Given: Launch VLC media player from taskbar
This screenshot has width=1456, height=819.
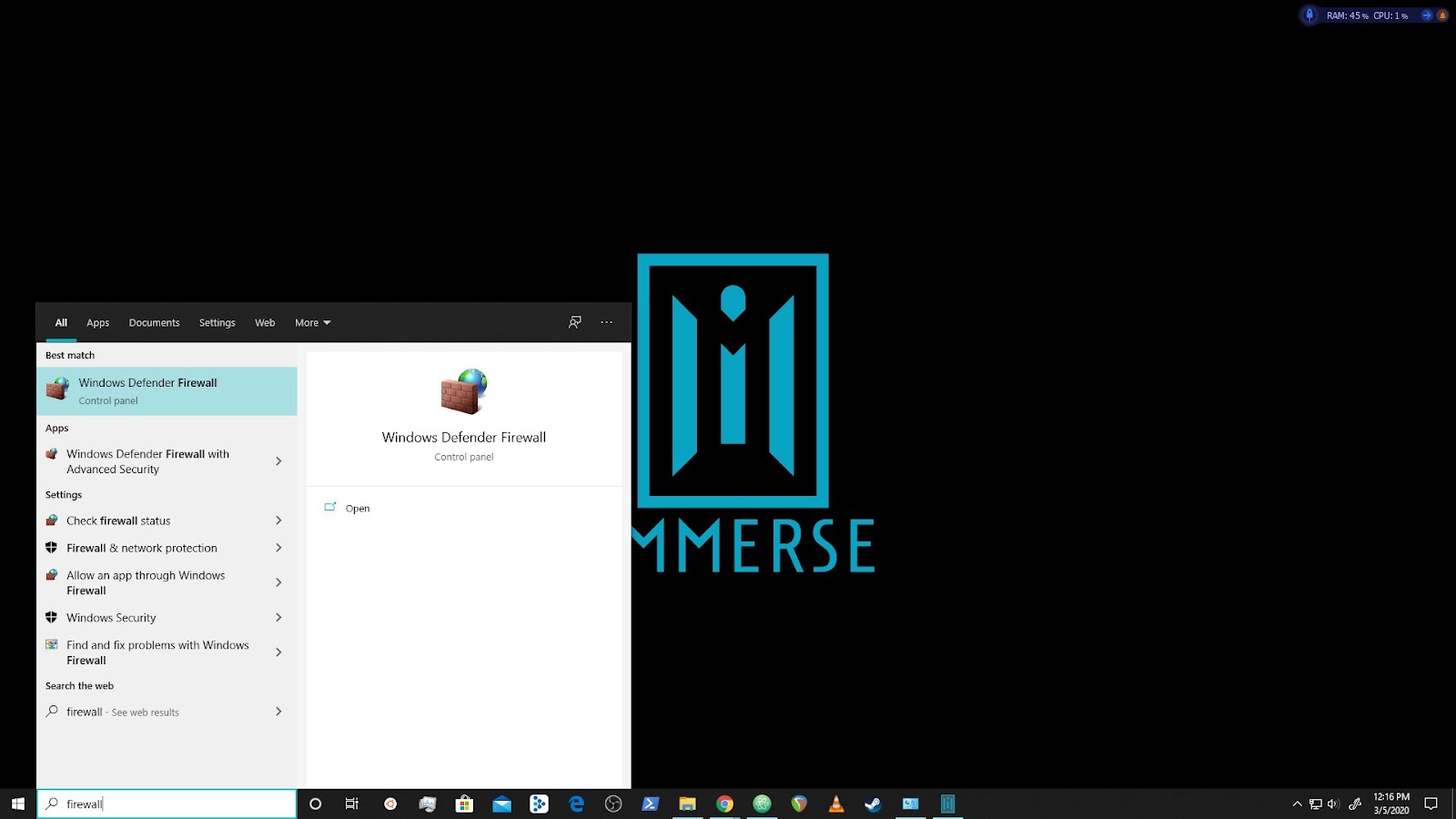Looking at the screenshot, I should pyautogui.click(x=836, y=804).
